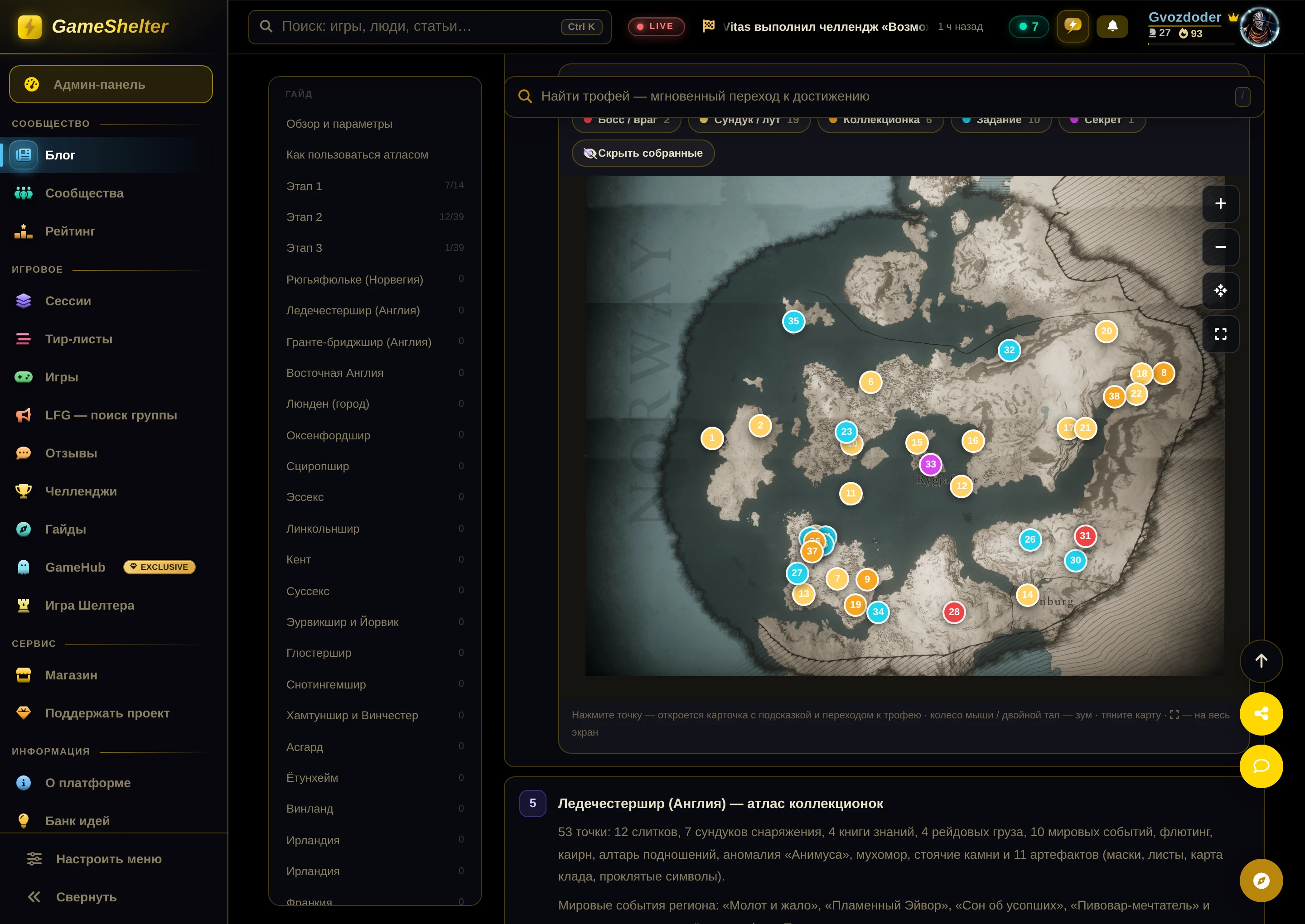Click the yellow share button
Viewport: 1305px width, 924px height.
pyautogui.click(x=1261, y=713)
